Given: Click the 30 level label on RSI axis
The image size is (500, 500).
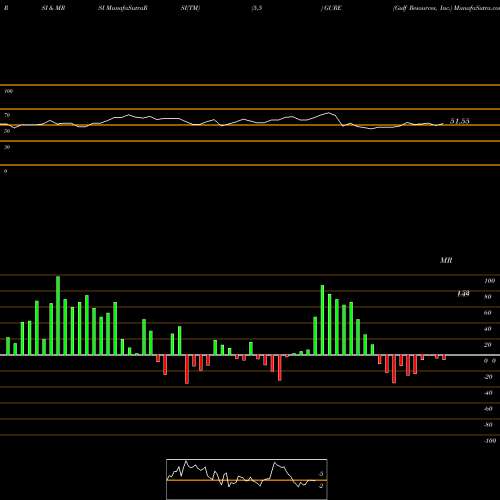Looking at the screenshot, I should point(7,147).
